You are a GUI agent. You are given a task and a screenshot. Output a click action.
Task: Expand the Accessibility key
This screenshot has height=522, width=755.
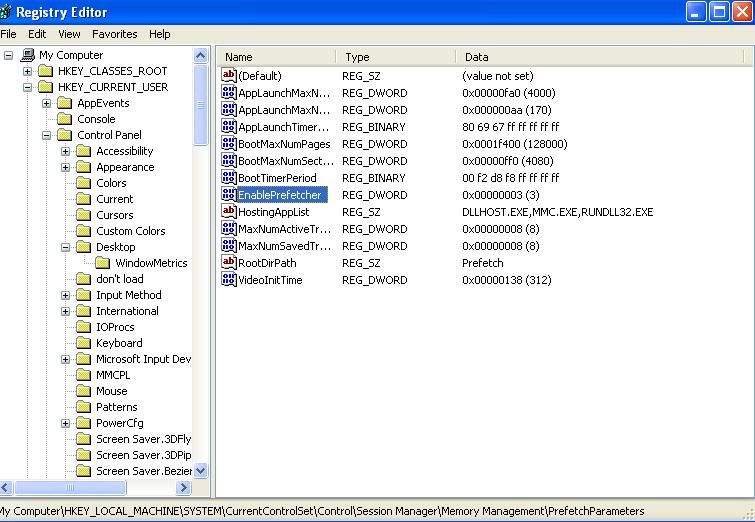(65, 151)
